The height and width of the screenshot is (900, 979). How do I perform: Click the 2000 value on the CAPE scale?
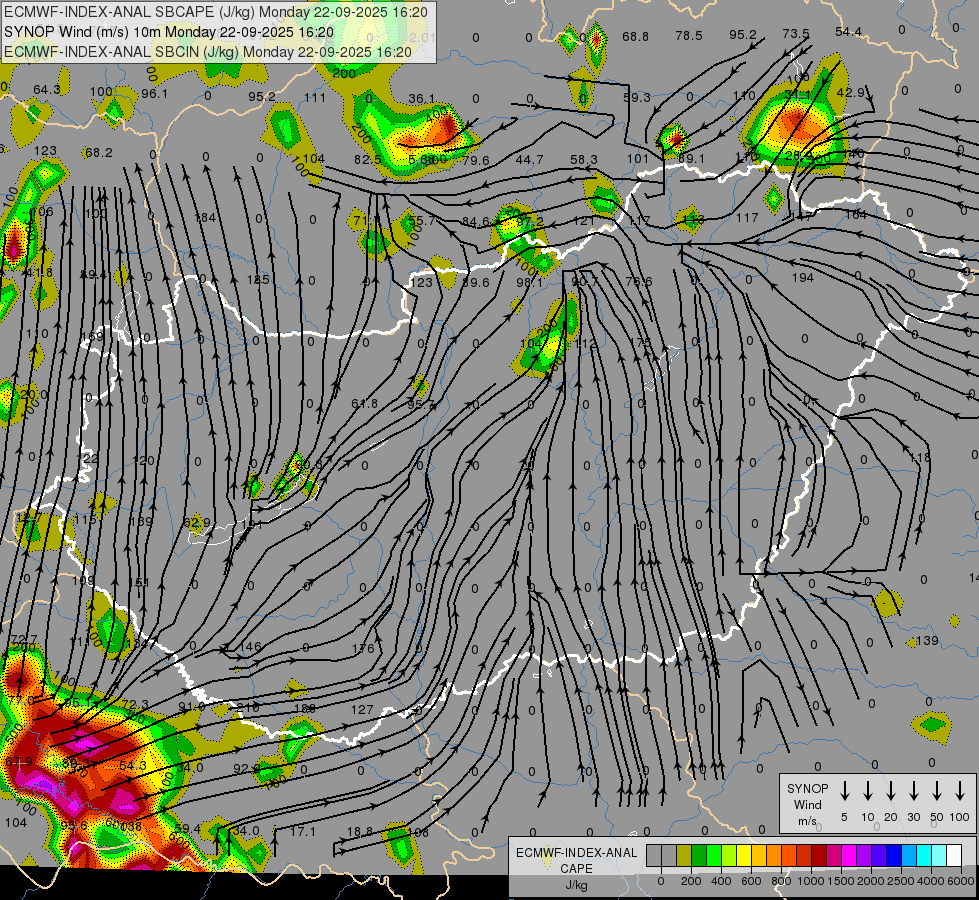pyautogui.click(x=871, y=881)
